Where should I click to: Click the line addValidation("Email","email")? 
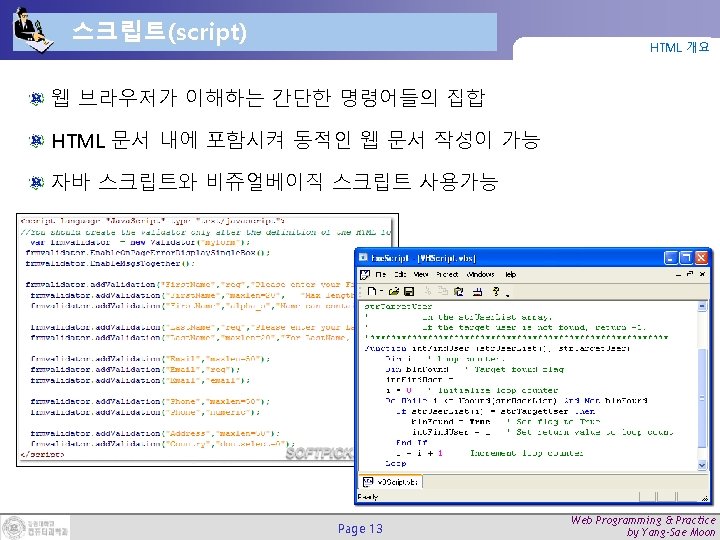140,380
